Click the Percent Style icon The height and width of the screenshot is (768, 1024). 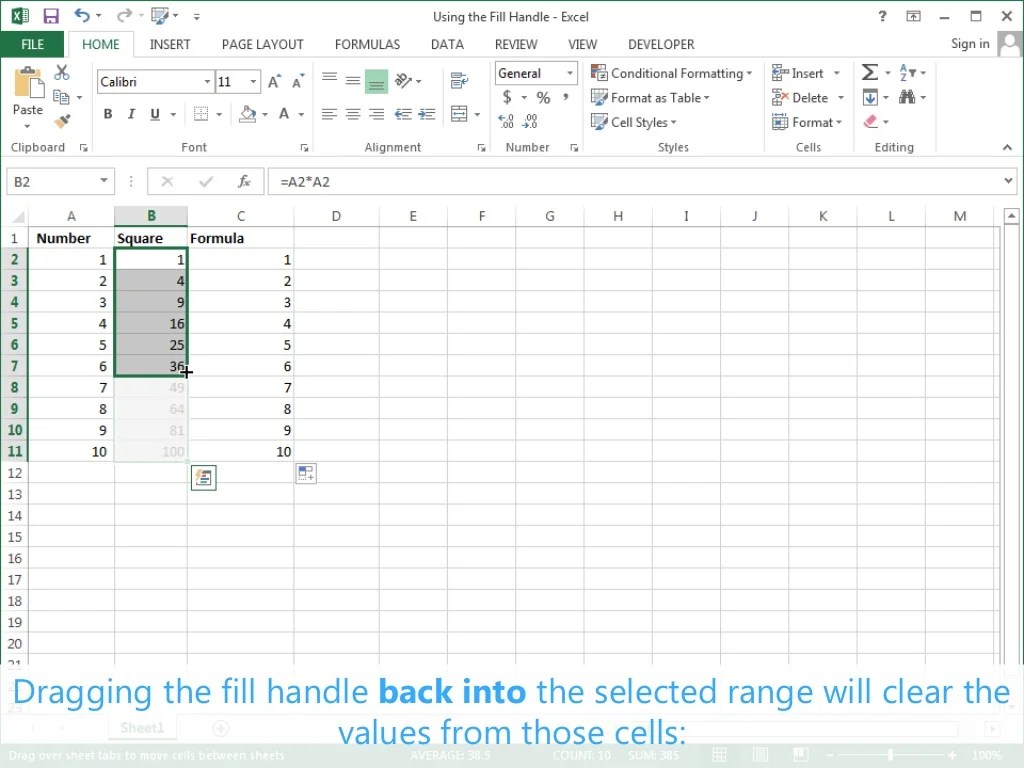point(543,97)
